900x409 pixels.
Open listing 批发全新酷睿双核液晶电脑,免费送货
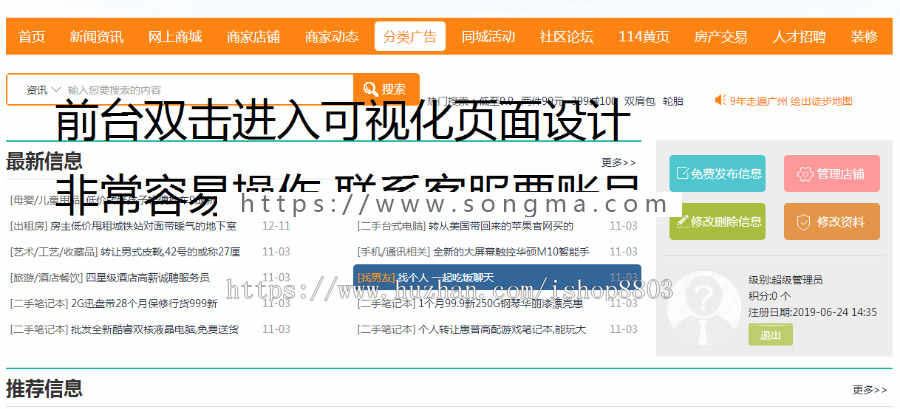(154, 329)
